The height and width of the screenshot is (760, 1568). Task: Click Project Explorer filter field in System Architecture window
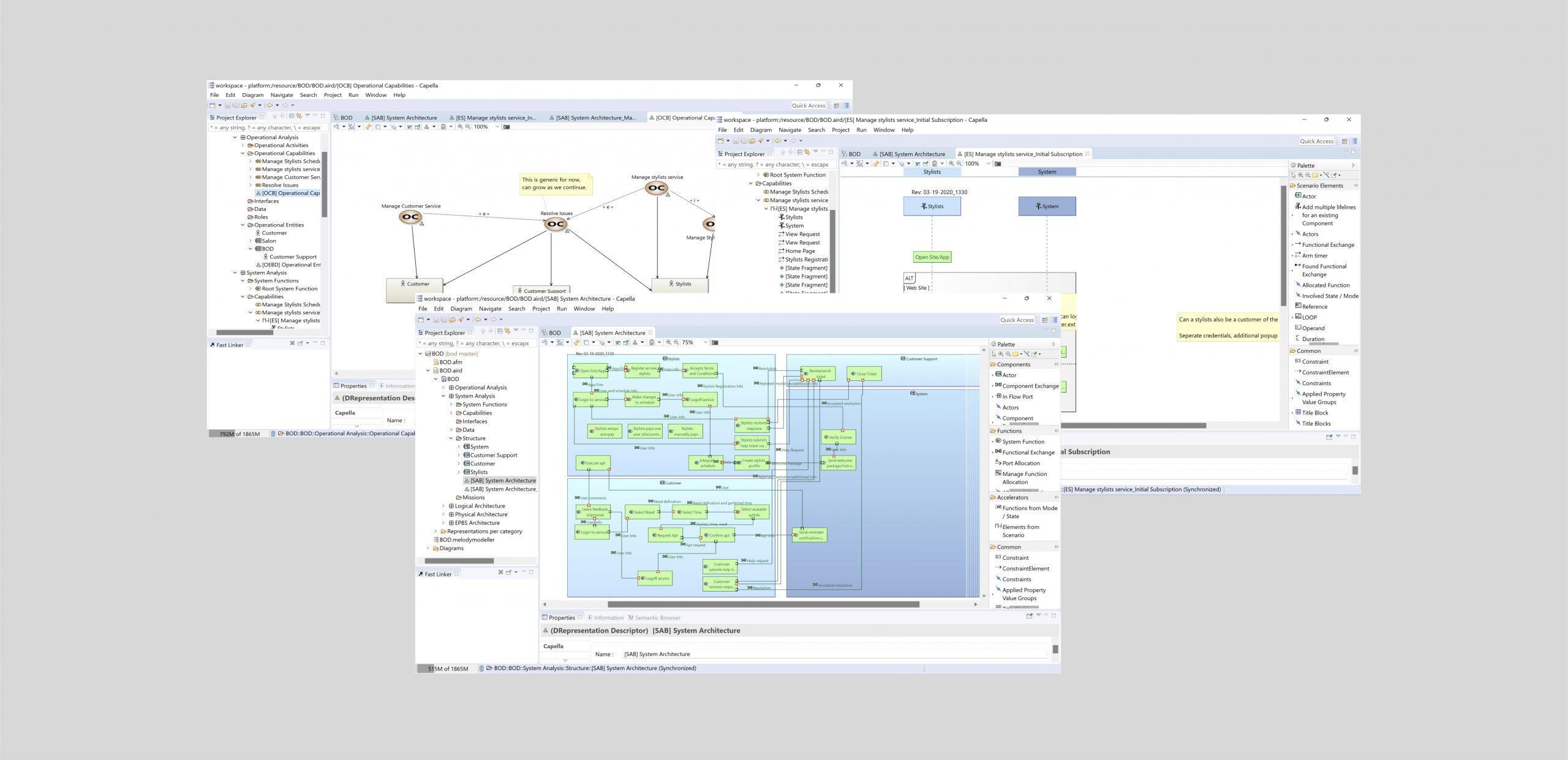tap(477, 344)
